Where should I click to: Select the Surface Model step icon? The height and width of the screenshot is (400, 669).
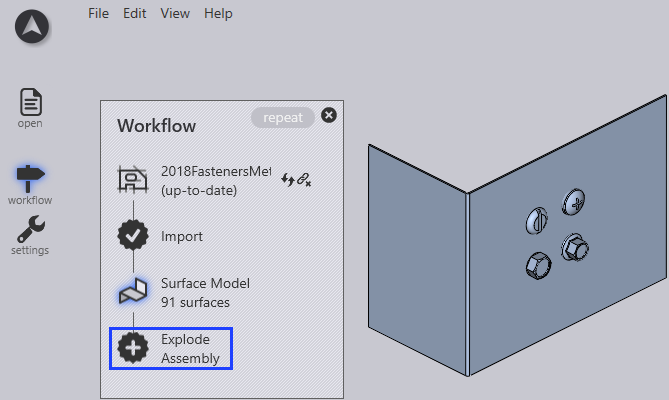[x=132, y=292]
